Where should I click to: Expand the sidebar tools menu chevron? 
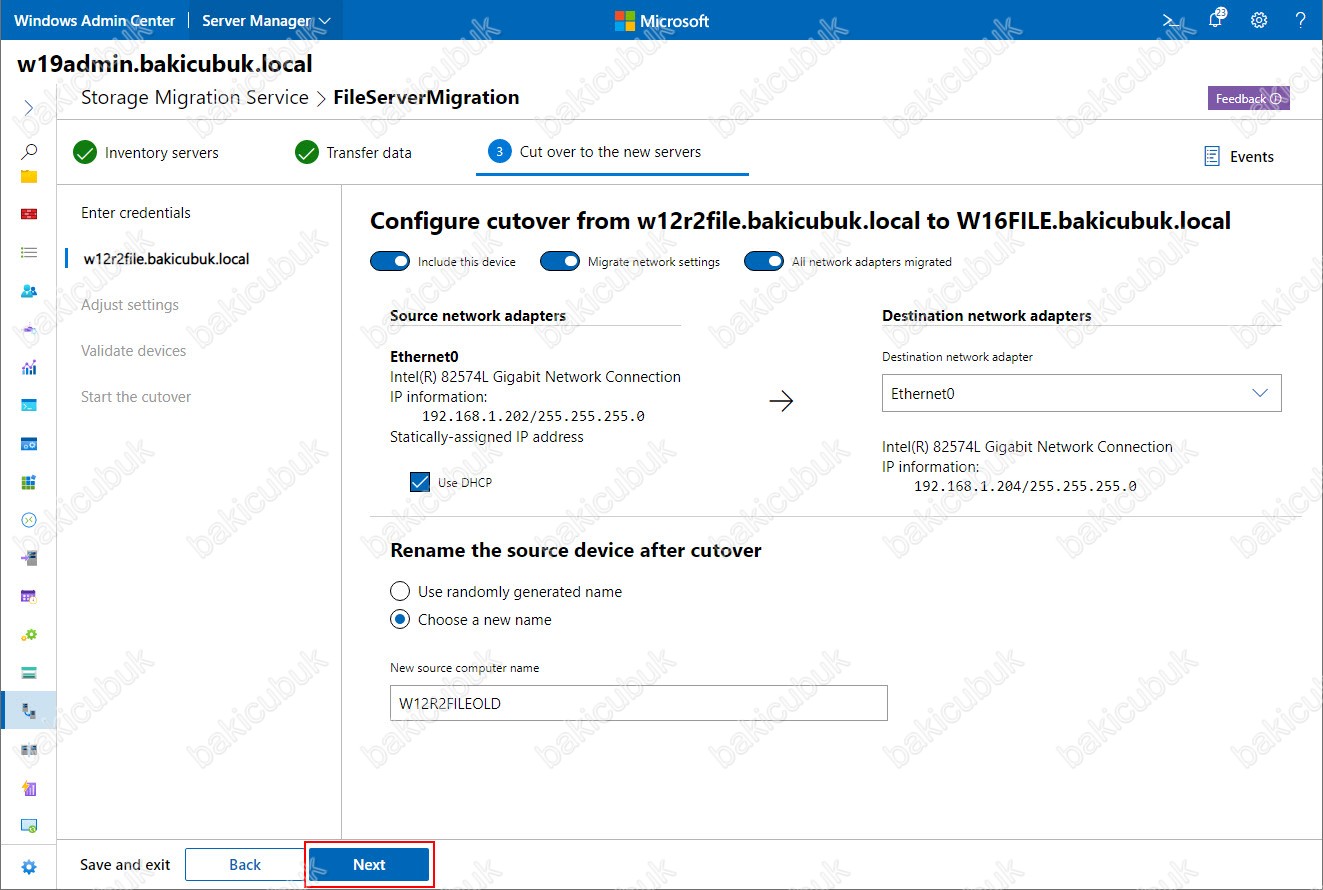click(29, 107)
